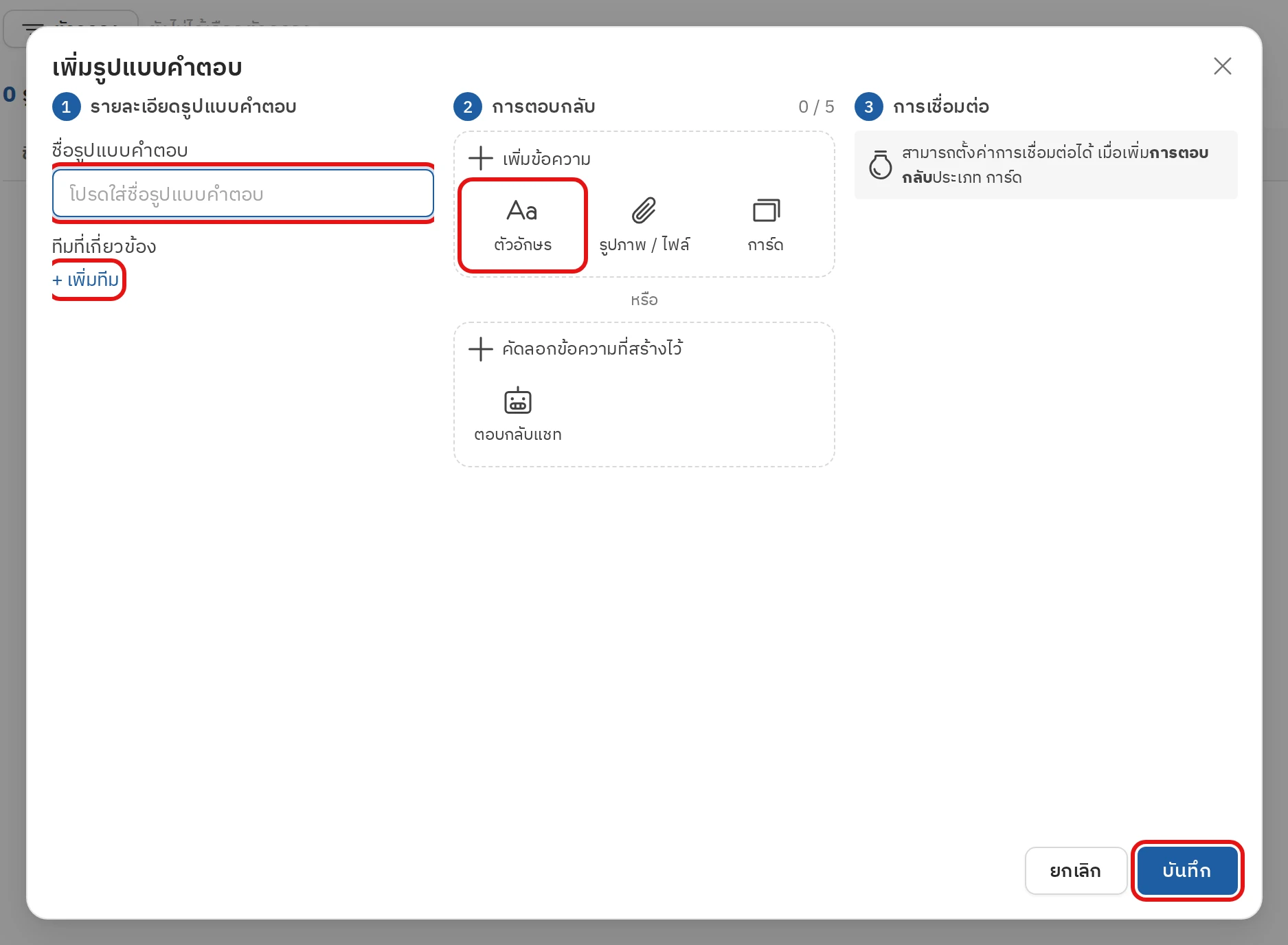Select the ตัวอักษร text message option
Viewport: 1288px width, 945px height.
(522, 225)
